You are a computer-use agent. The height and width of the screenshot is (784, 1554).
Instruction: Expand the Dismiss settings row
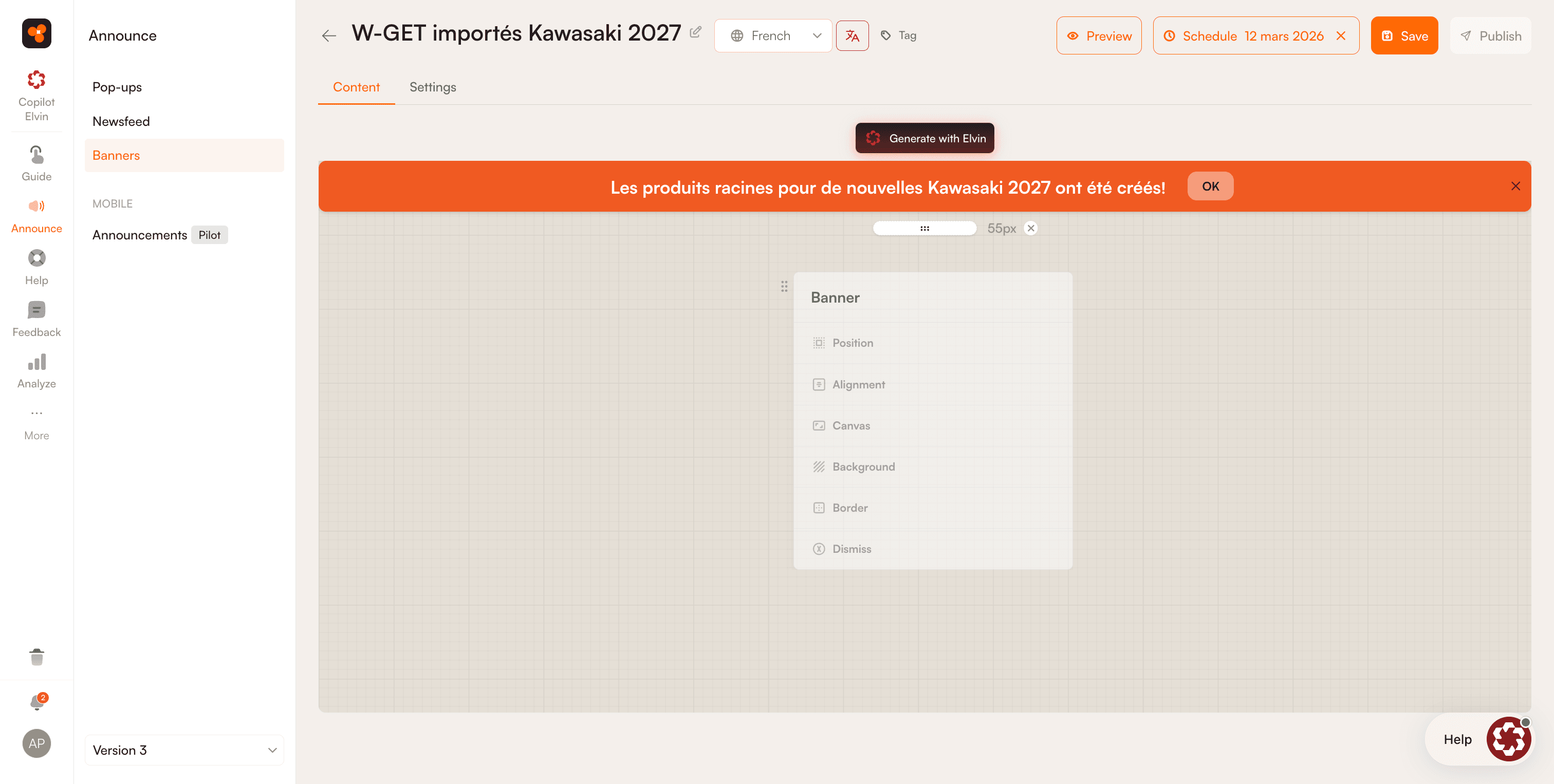933,548
